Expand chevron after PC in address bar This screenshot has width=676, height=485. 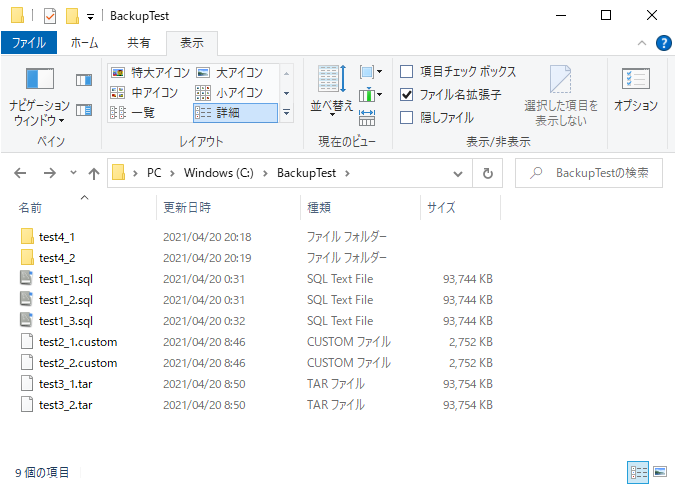(172, 173)
